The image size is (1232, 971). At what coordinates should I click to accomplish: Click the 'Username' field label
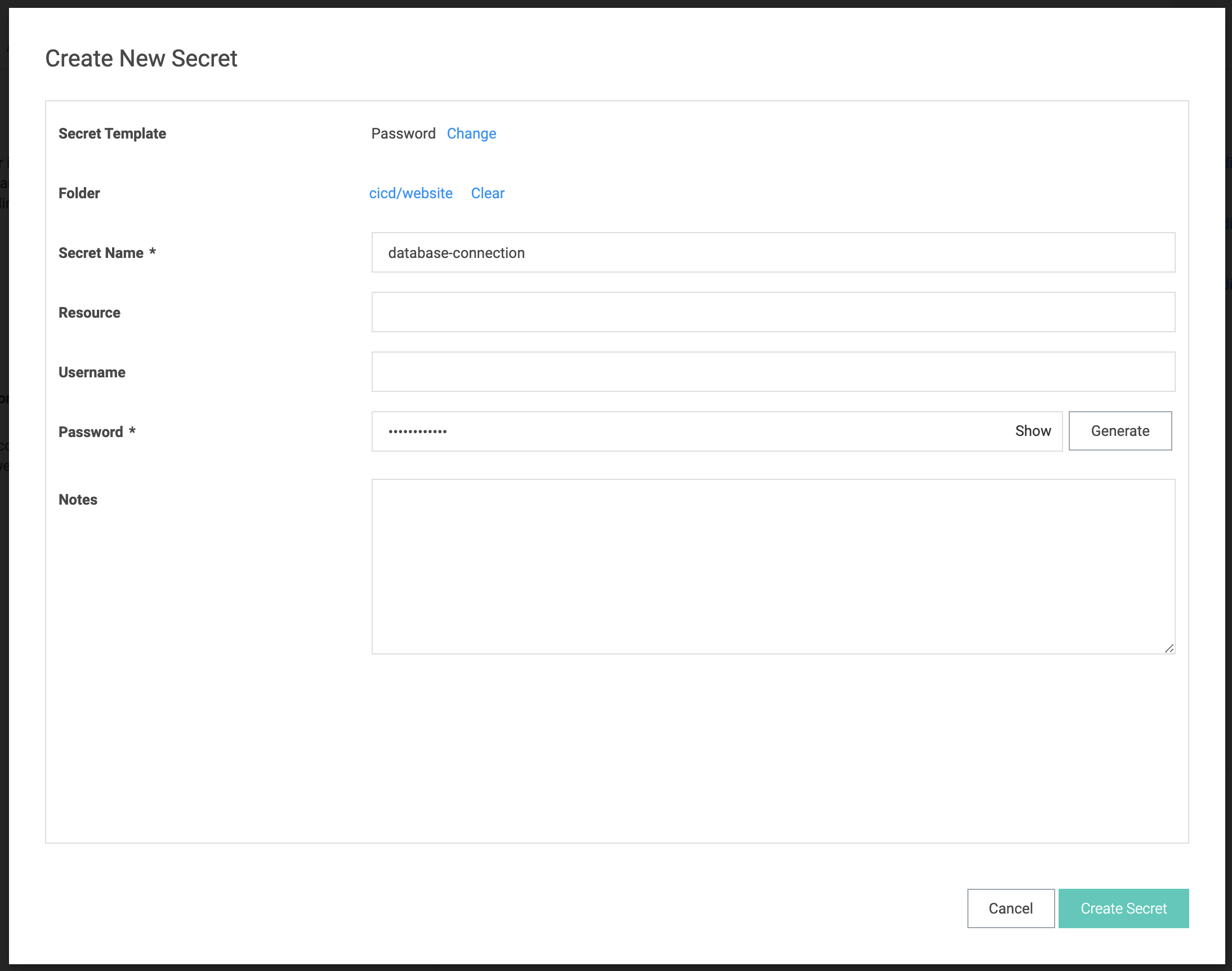[91, 372]
